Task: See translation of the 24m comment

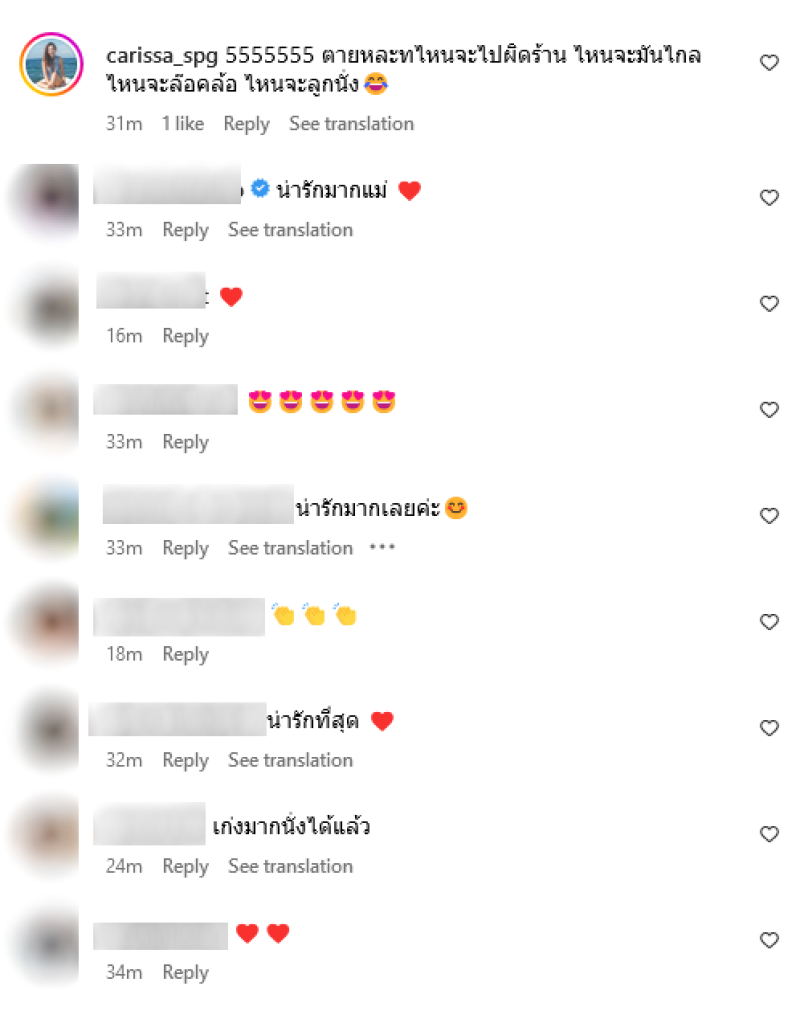Action: 290,866
